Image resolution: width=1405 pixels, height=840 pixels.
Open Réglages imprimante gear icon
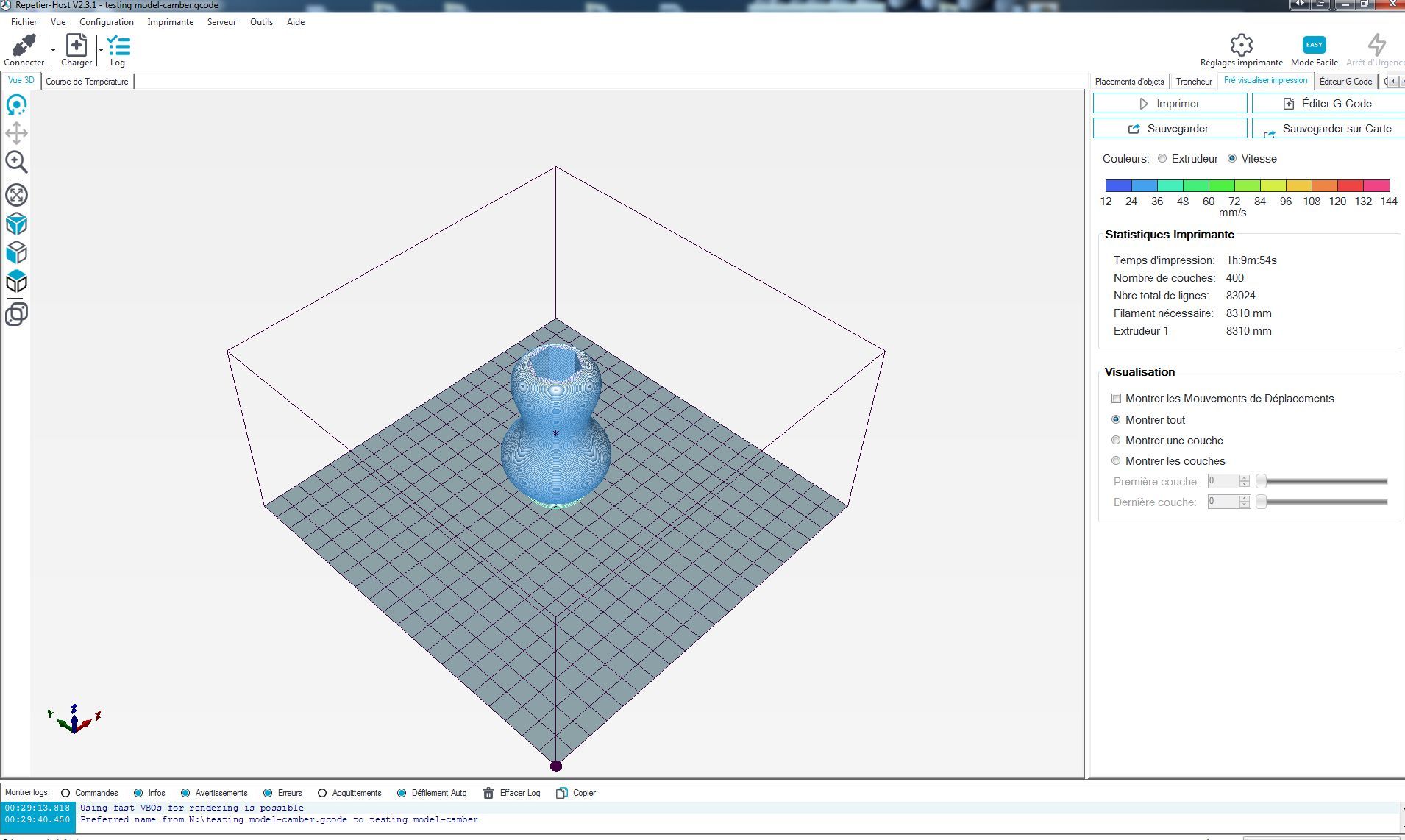1241,45
